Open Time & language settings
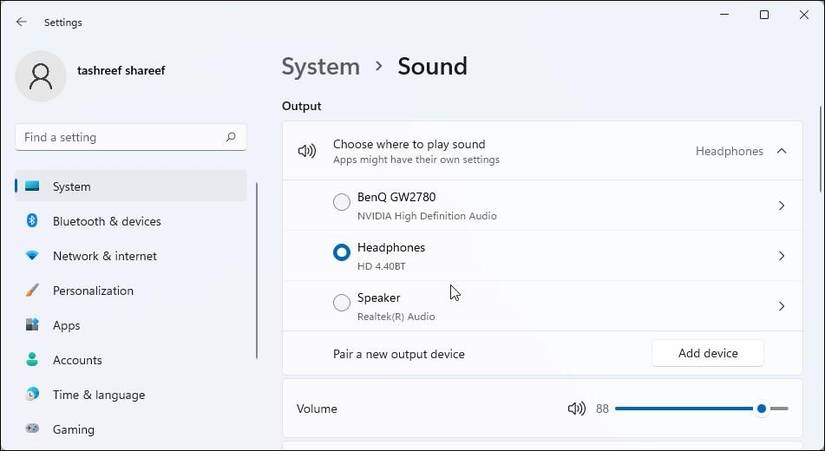 tap(130, 395)
